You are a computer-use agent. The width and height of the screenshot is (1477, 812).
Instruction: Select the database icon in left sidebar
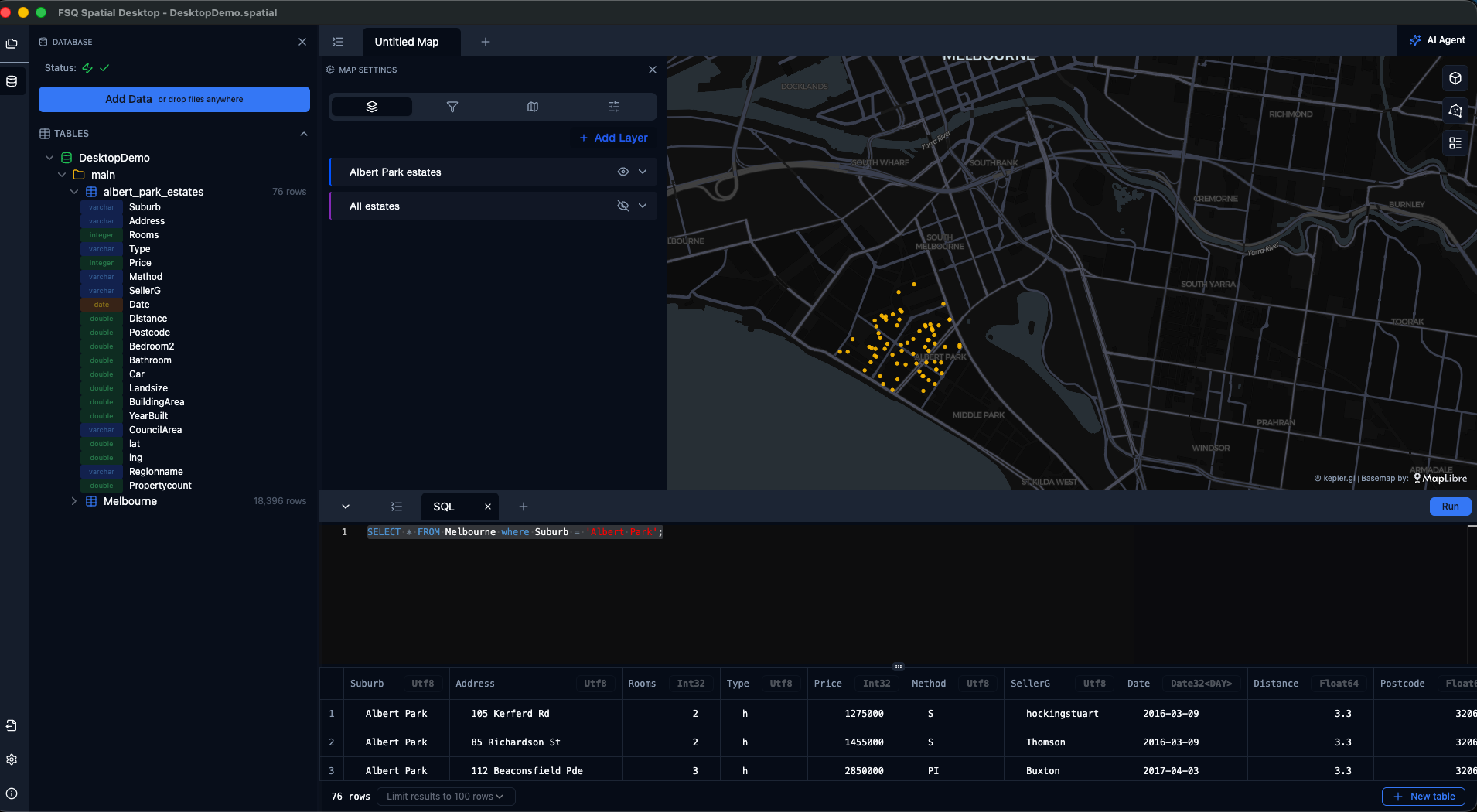tap(12, 81)
